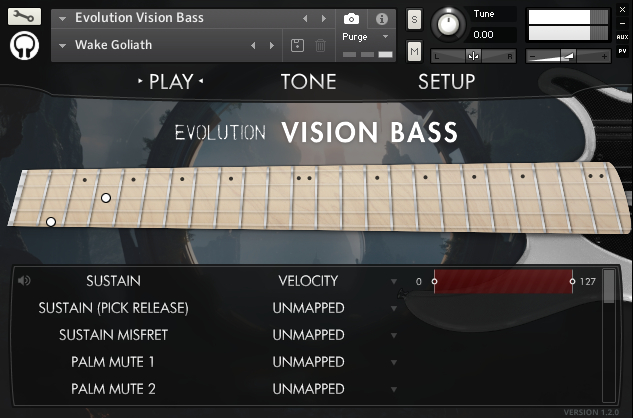Image resolution: width=633 pixels, height=418 pixels.
Task: Open the Purge dropdown menu
Action: tap(386, 37)
